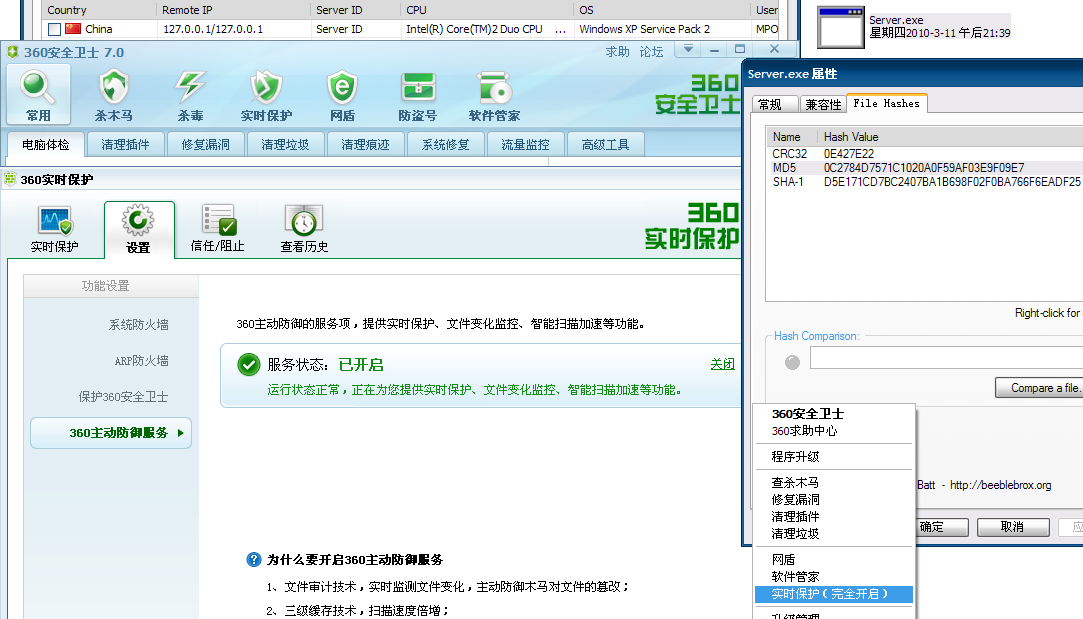Choose 修复漏洞 in the context menu
This screenshot has height=619, width=1083.
point(834,499)
